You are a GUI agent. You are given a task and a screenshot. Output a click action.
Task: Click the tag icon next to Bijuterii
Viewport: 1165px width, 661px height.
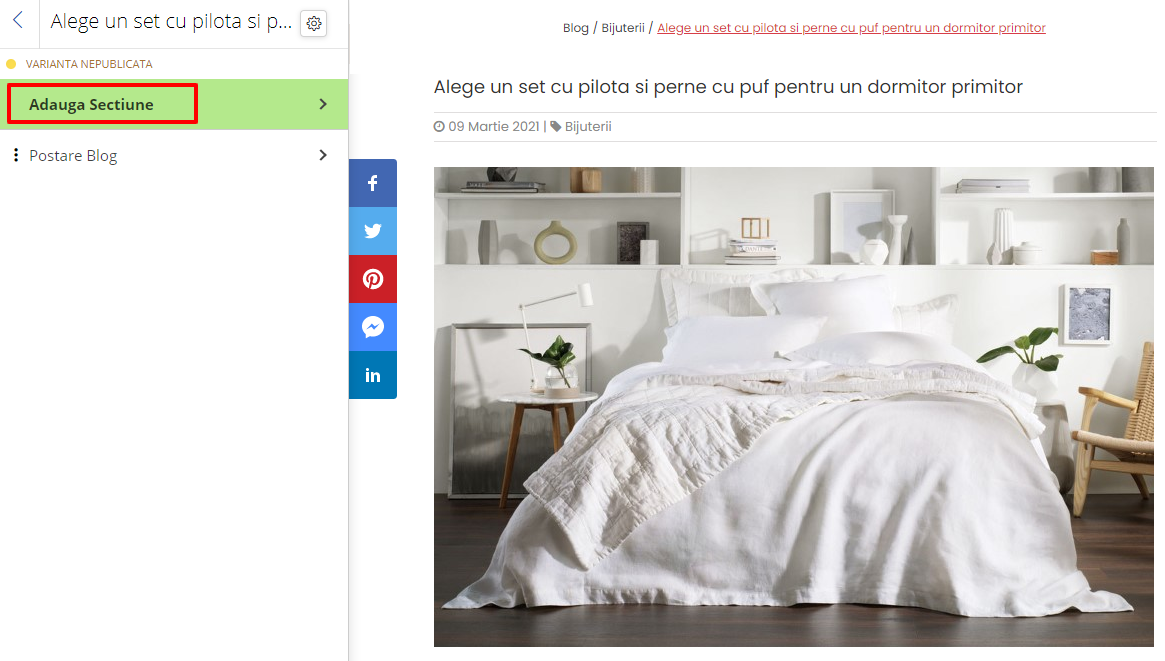click(x=556, y=126)
